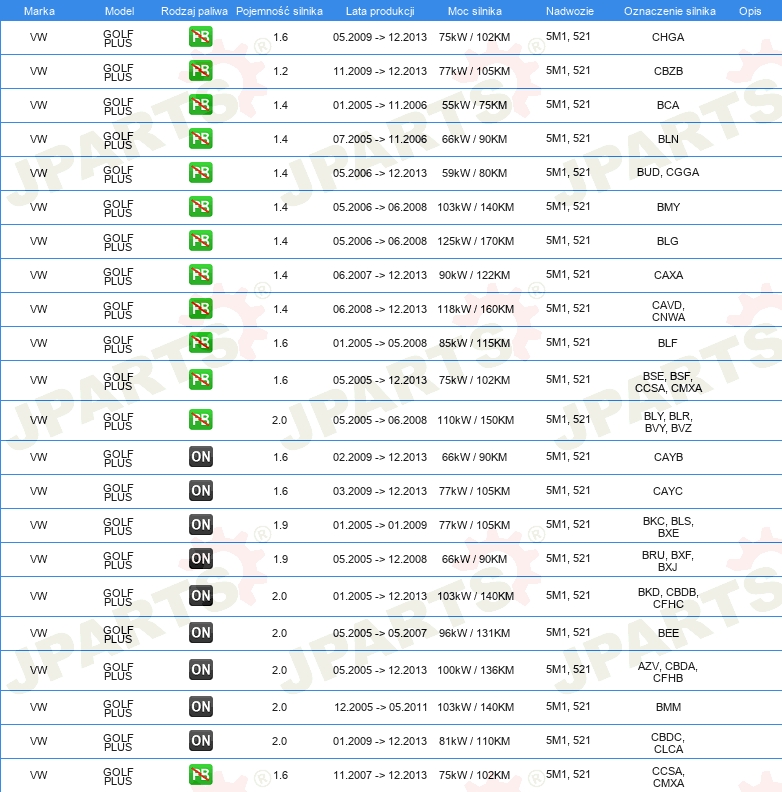This screenshot has width=782, height=792.
Task: Select petrol icon for BLY, BLR row
Action: pyautogui.click(x=201, y=420)
